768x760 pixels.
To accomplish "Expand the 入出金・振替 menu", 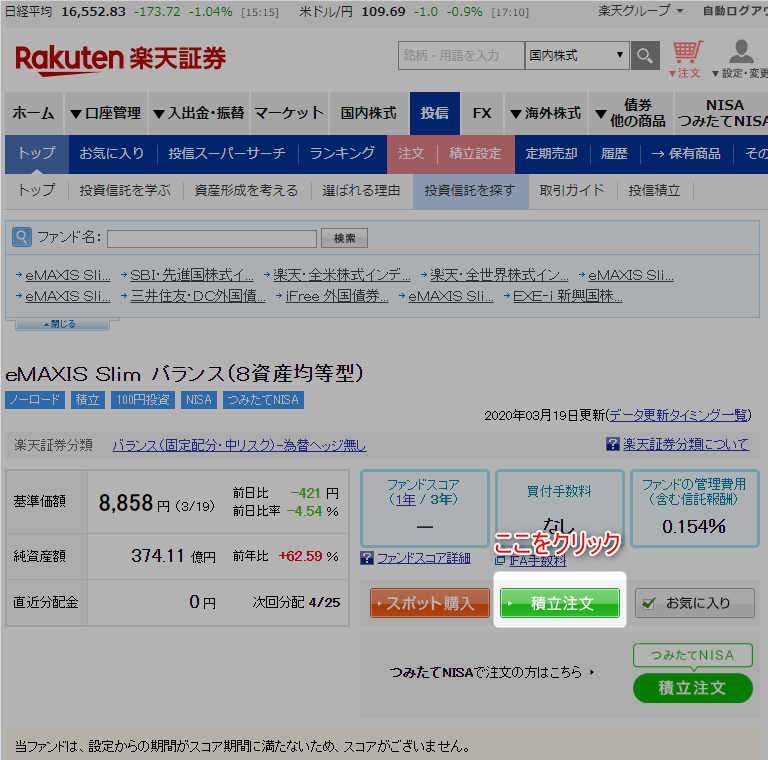I will (x=199, y=113).
